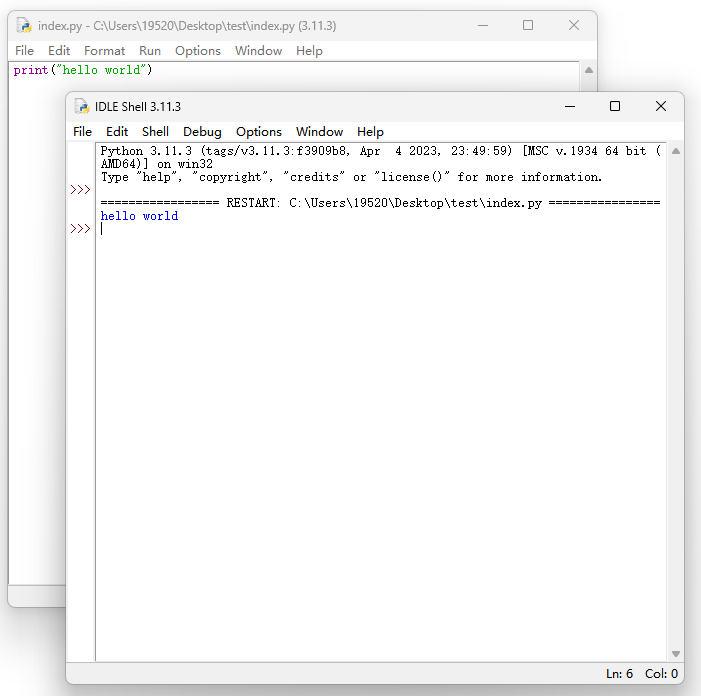Click the Python icon in IDLE Shell title bar
This screenshot has width=701, height=696.
(x=82, y=106)
